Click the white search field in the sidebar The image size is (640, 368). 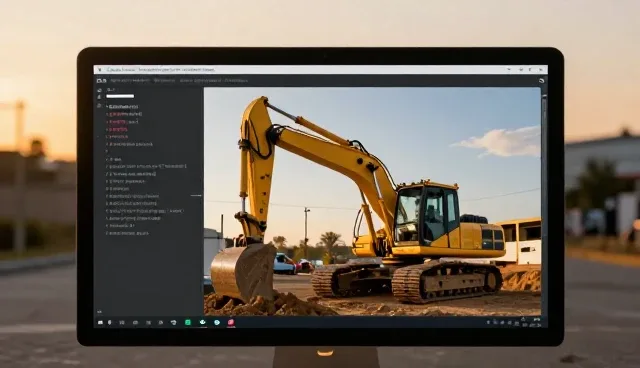coord(120,96)
